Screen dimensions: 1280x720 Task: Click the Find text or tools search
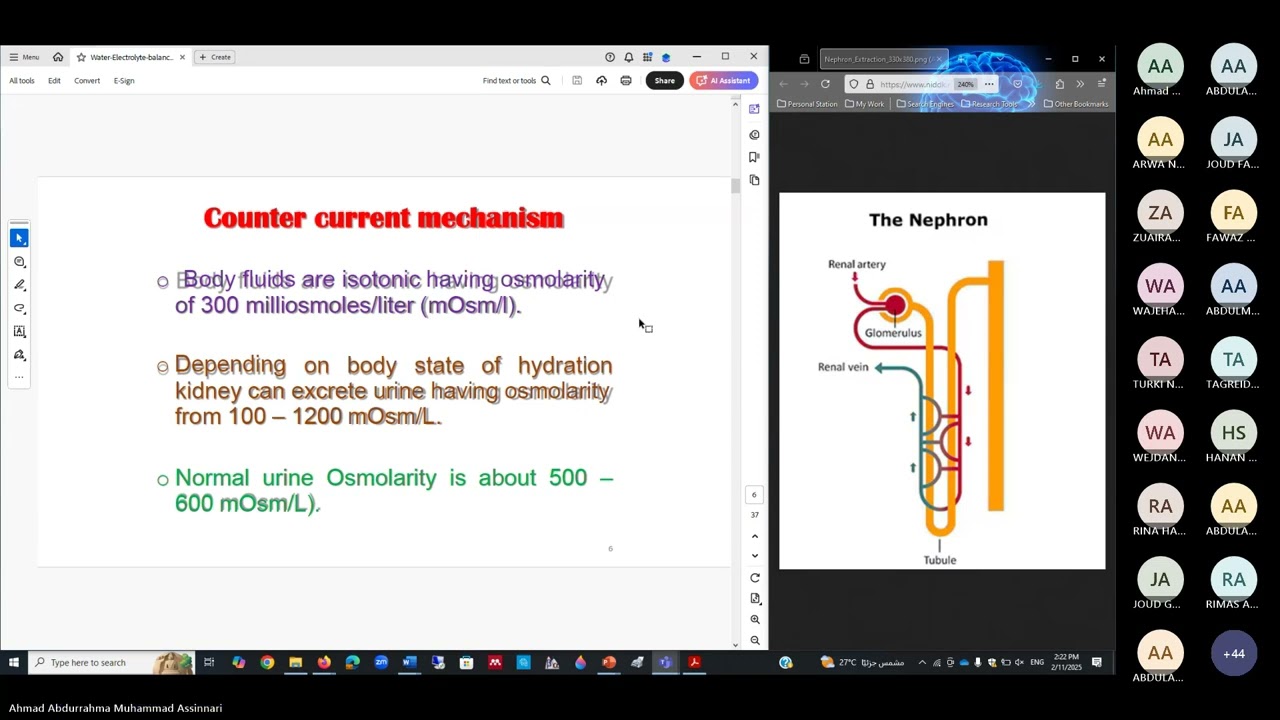tap(516, 81)
